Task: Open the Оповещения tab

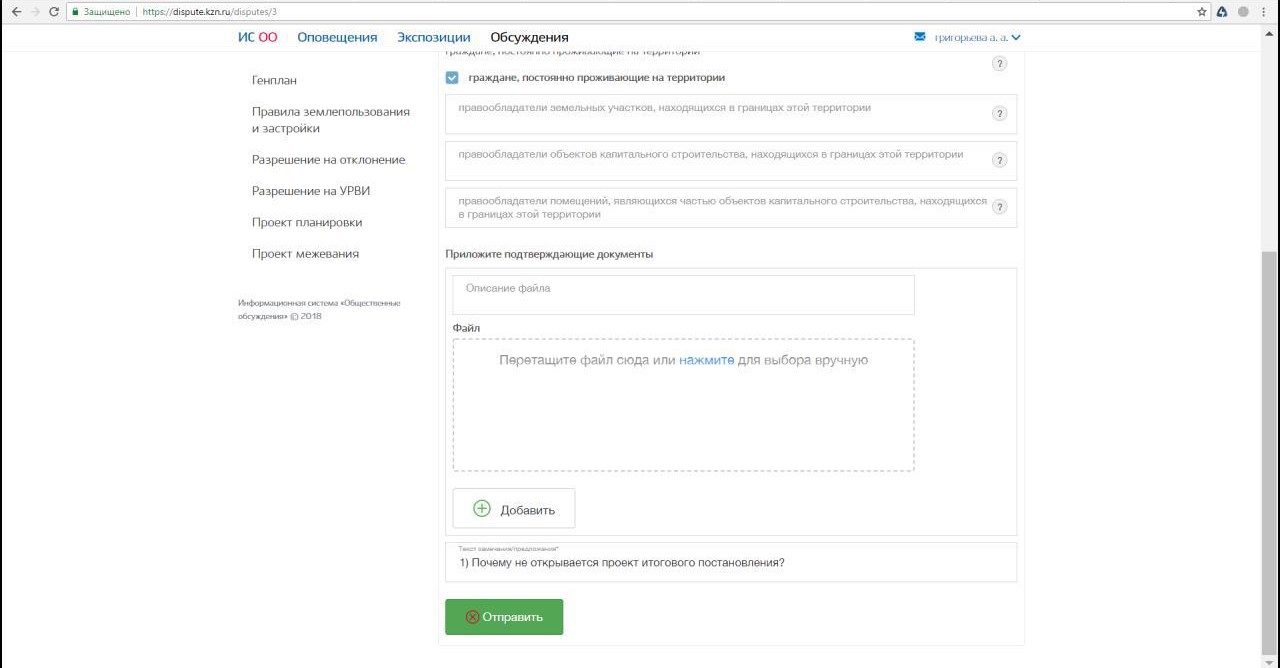Action: pos(337,37)
